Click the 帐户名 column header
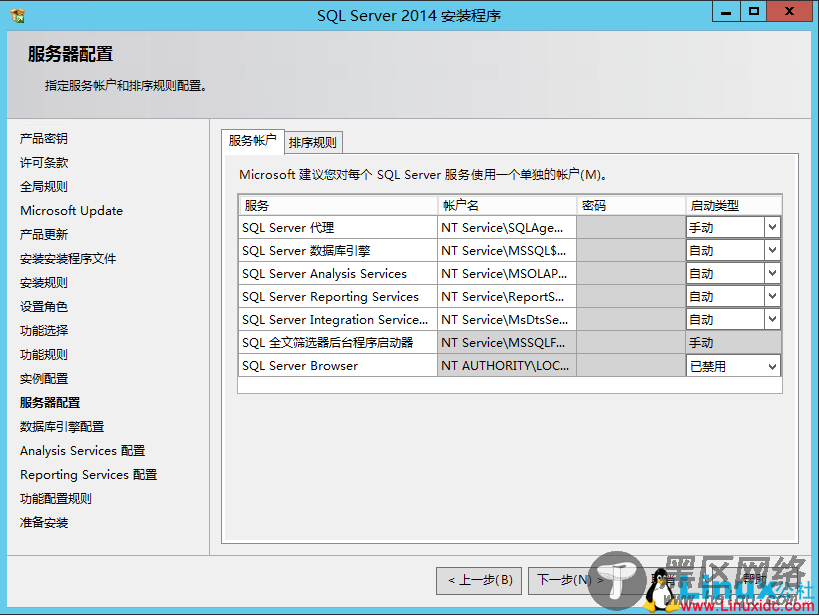 507,205
